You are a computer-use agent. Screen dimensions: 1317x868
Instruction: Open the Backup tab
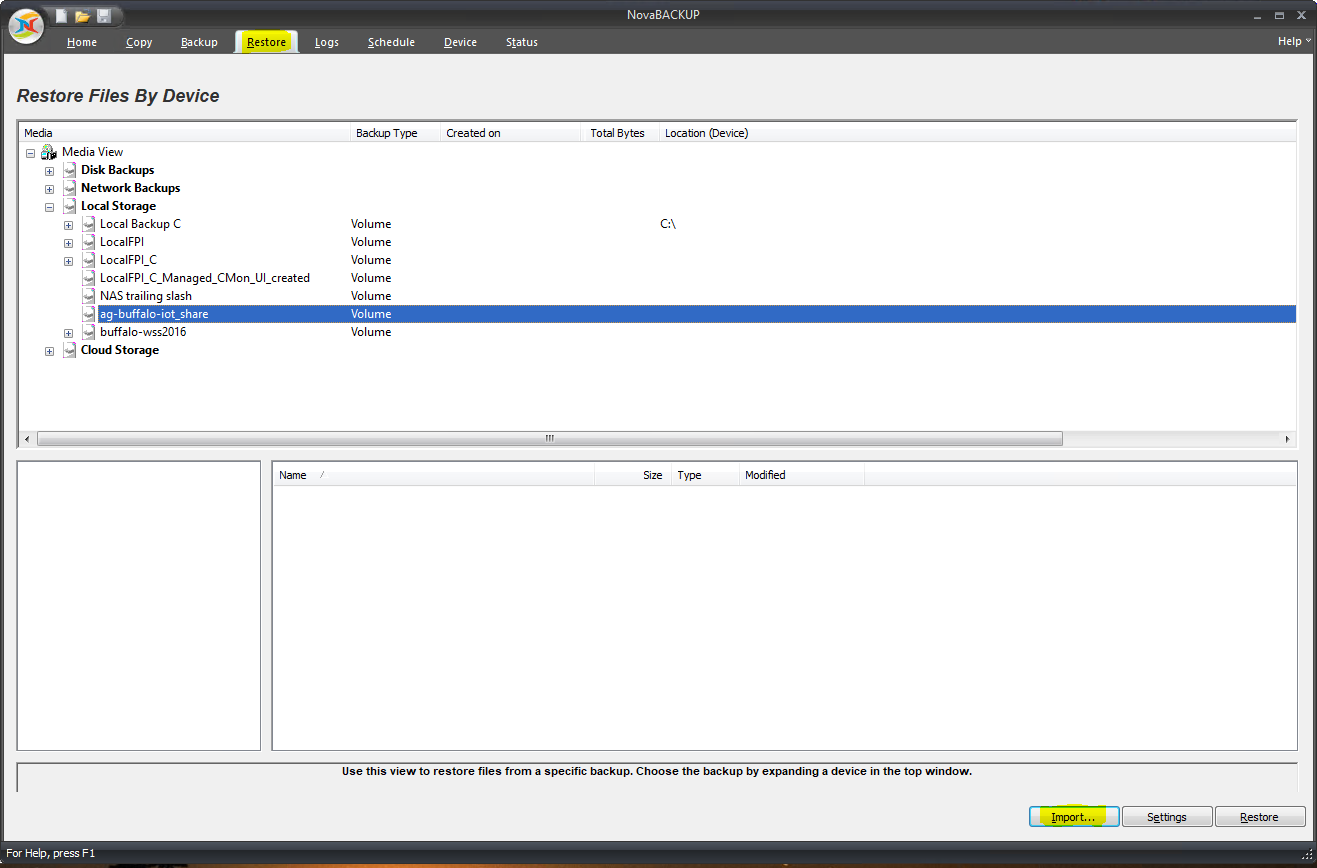(199, 42)
